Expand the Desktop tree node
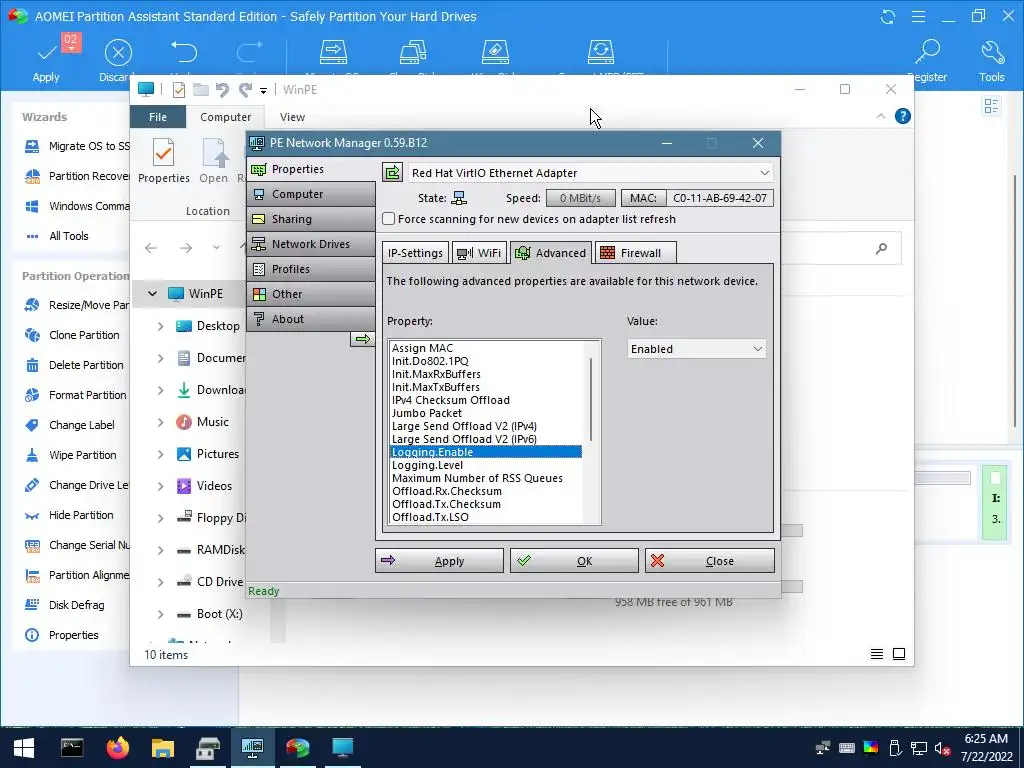The width and height of the screenshot is (1024, 768). (161, 326)
